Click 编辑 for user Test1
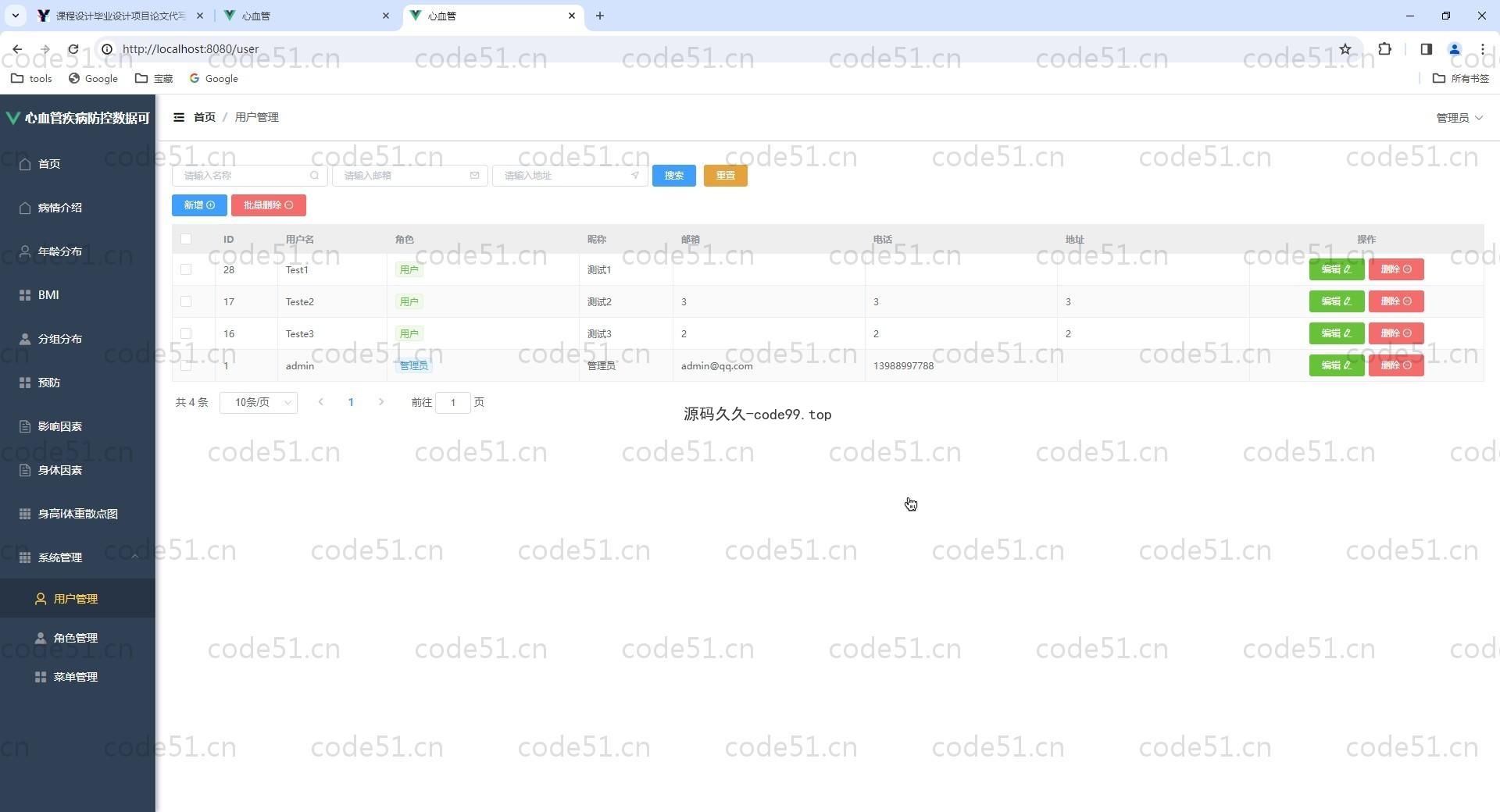 pyautogui.click(x=1336, y=269)
